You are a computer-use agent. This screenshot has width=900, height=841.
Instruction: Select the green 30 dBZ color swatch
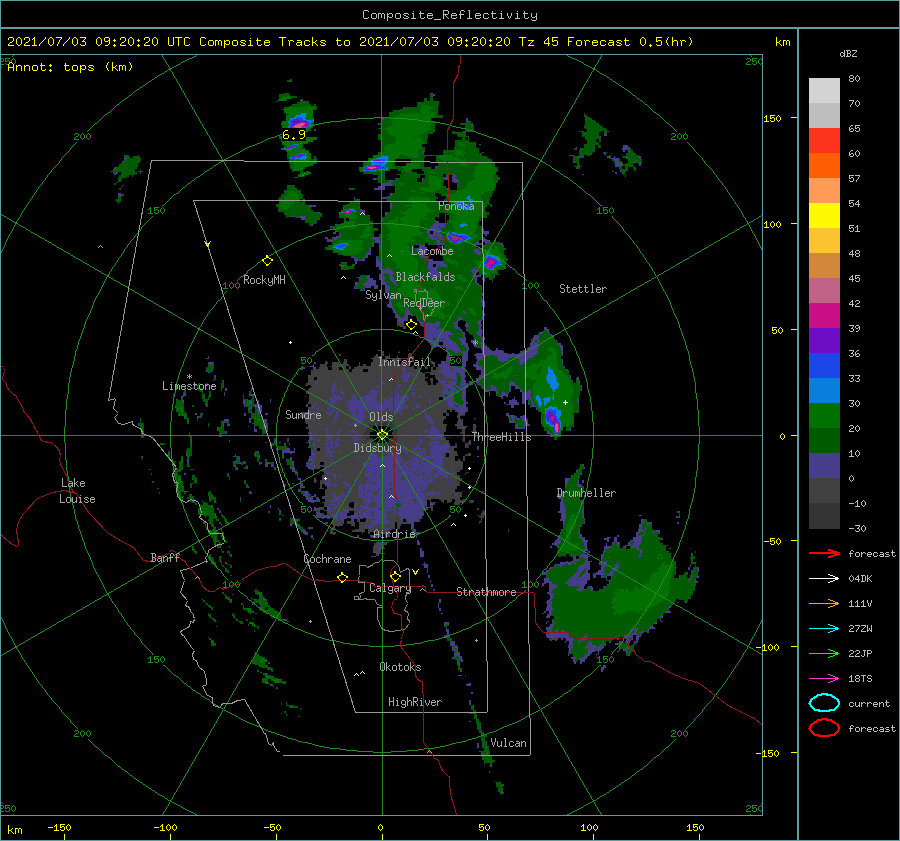pyautogui.click(x=824, y=416)
